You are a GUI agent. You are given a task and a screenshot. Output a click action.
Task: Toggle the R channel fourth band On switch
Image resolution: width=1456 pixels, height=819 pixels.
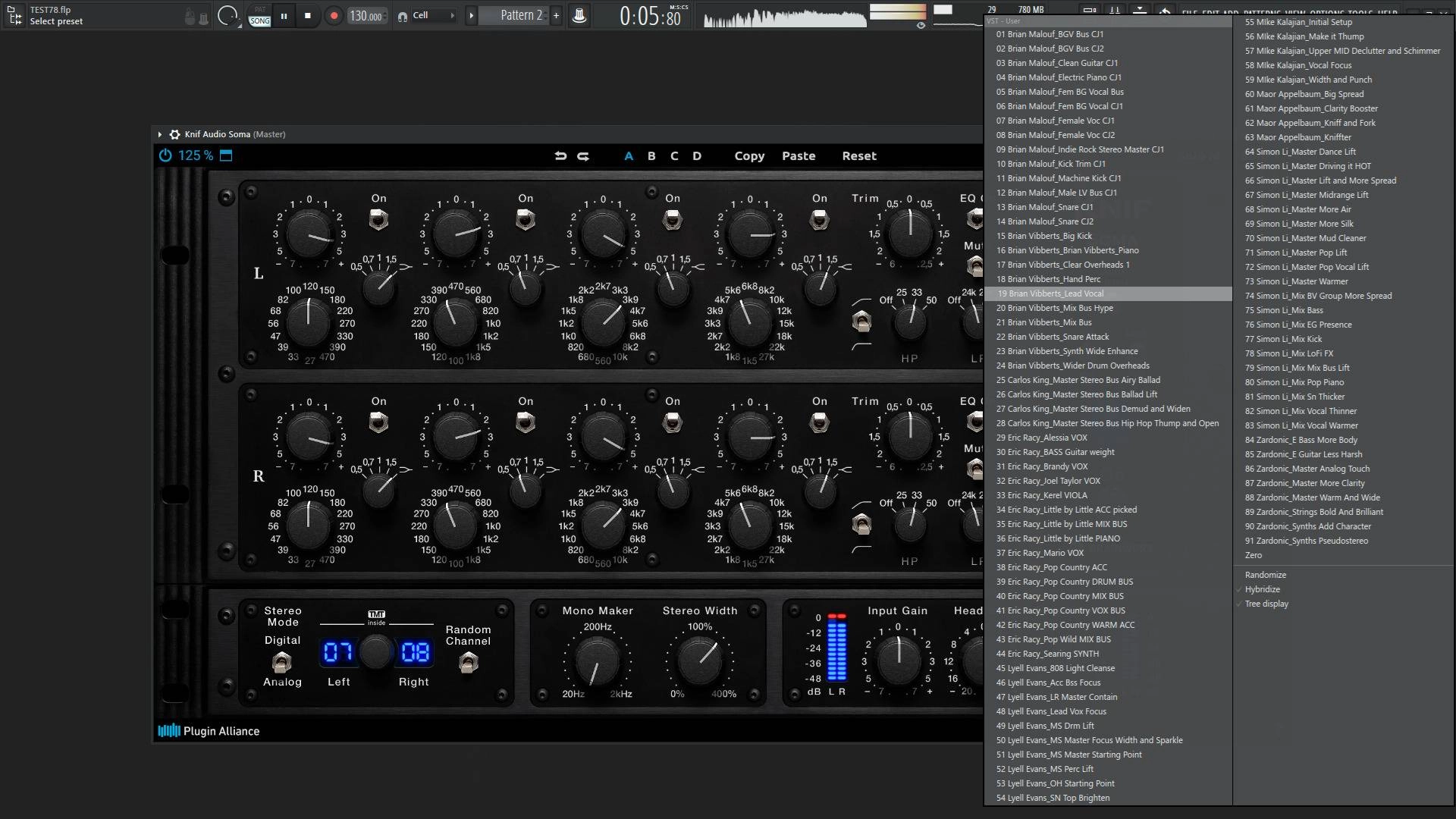(820, 423)
